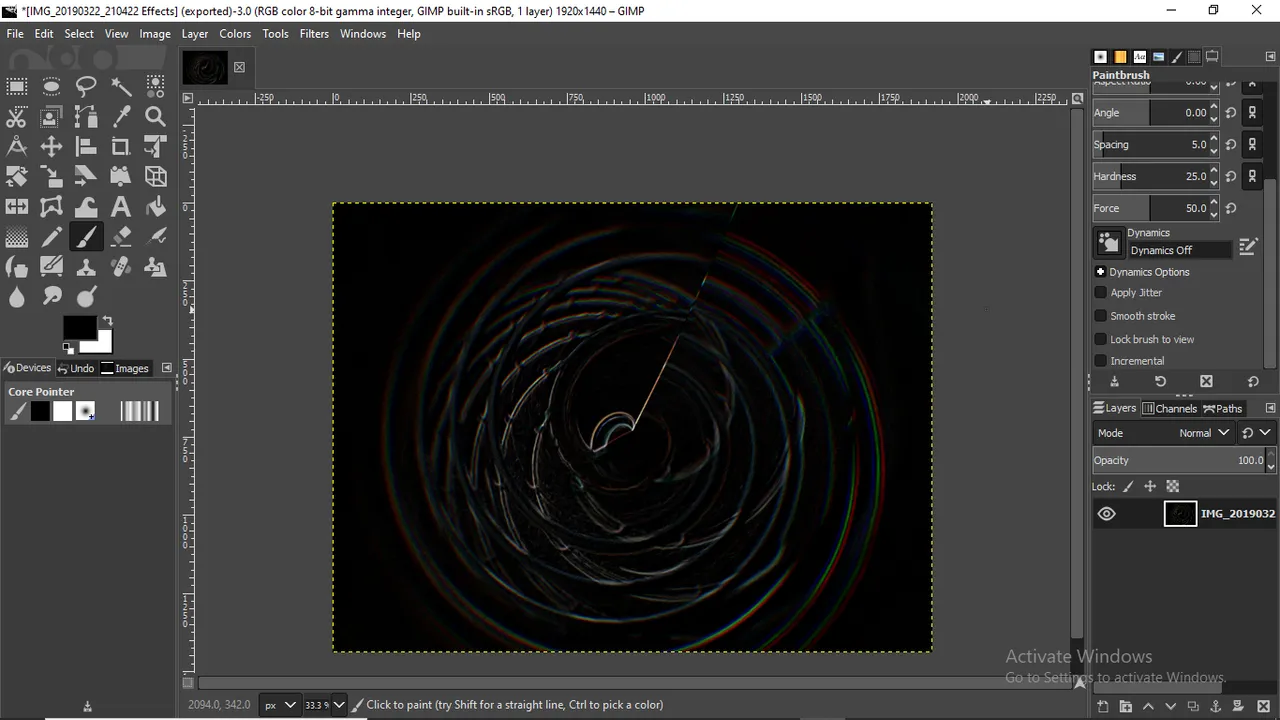Select the Airbrush tool
1280x720 pixels.
[x=155, y=237]
